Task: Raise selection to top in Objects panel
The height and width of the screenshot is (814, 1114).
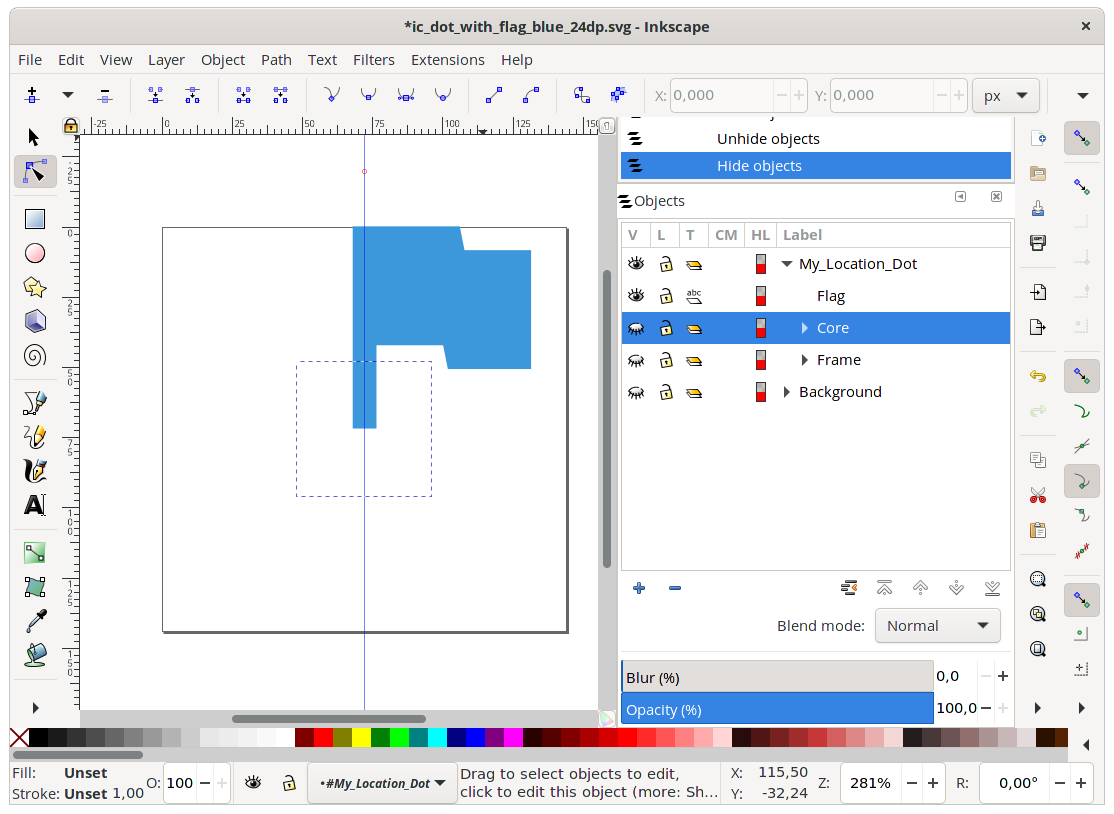Action: [884, 588]
